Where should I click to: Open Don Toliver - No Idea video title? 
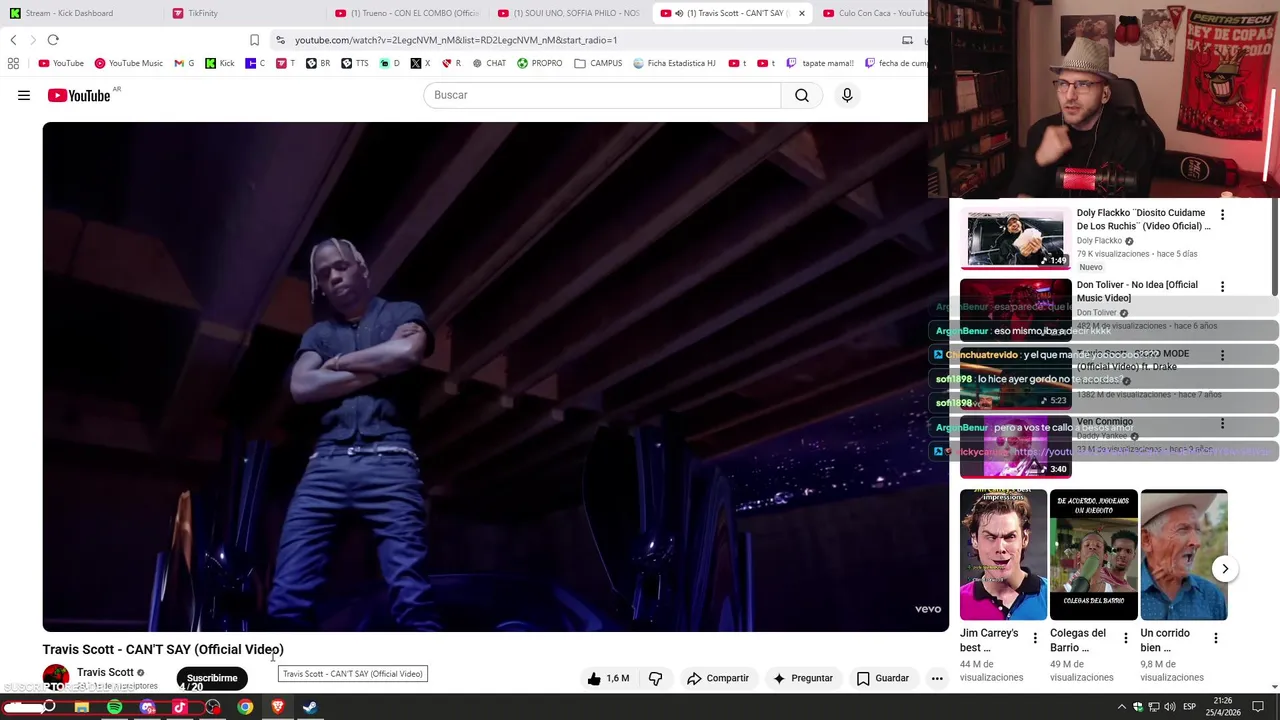click(x=1137, y=291)
